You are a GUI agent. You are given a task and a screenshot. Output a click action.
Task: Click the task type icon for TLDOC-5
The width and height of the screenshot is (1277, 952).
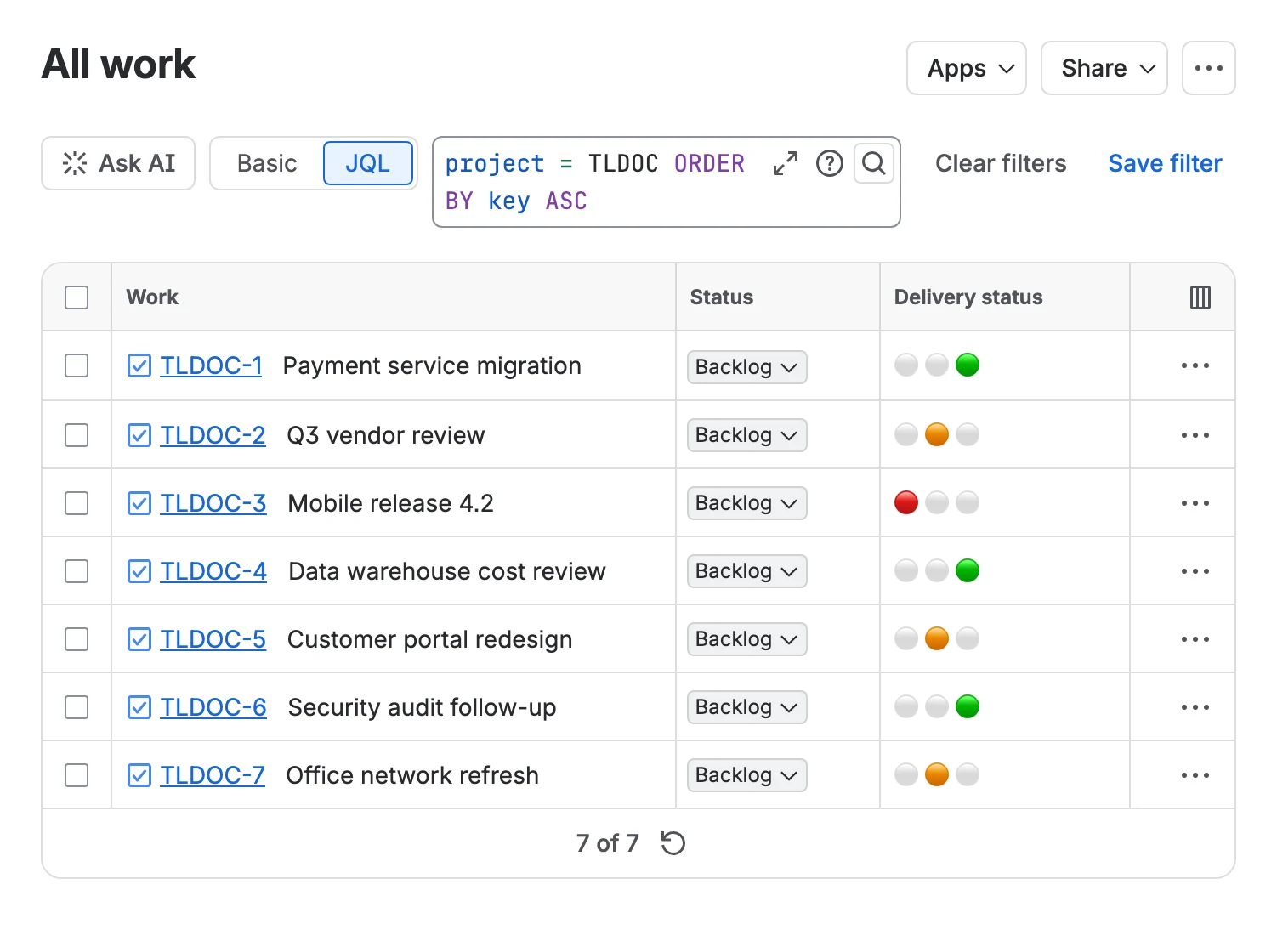pos(139,639)
